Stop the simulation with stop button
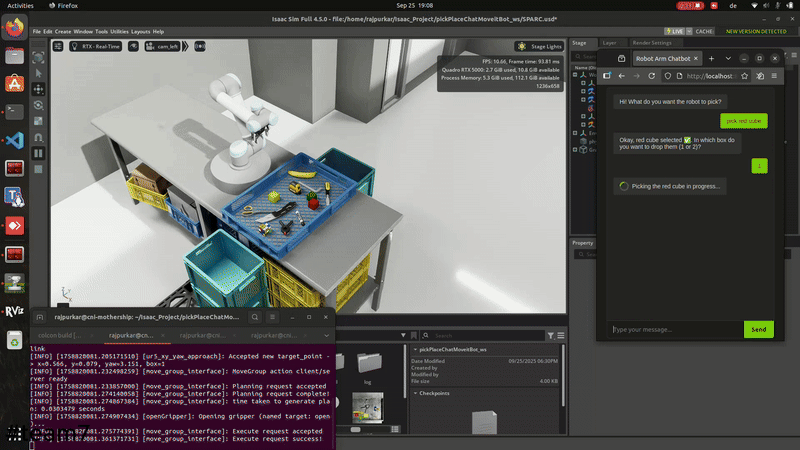 pyautogui.click(x=38, y=169)
